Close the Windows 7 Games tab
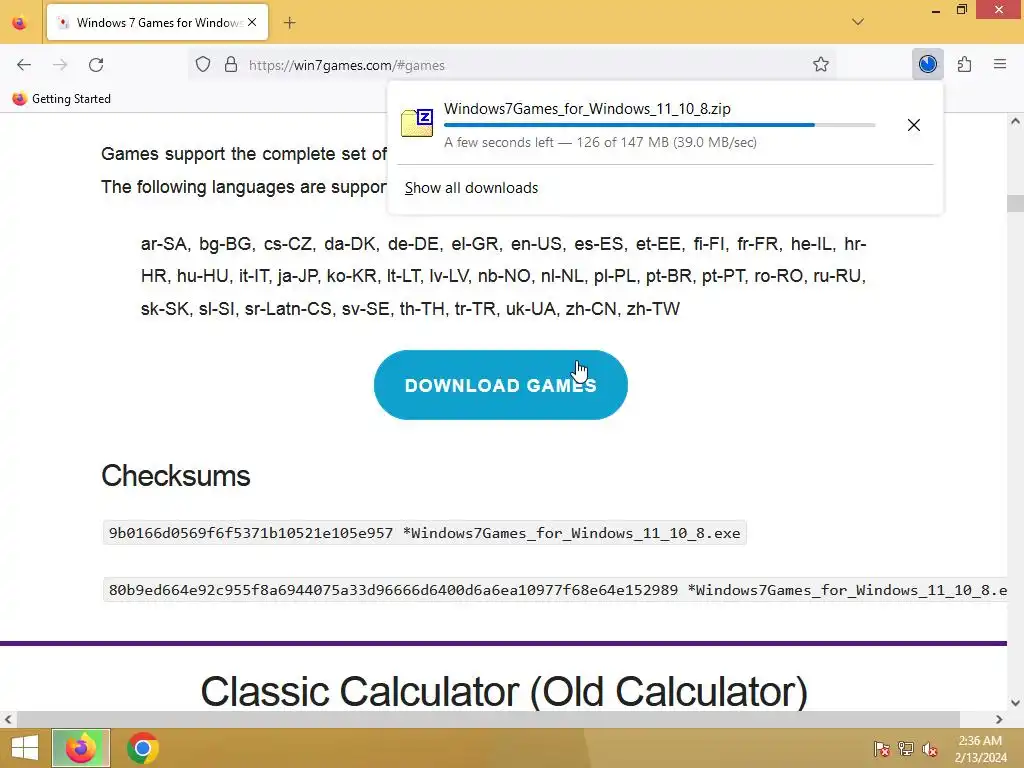This screenshot has height=768, width=1024. tap(252, 22)
